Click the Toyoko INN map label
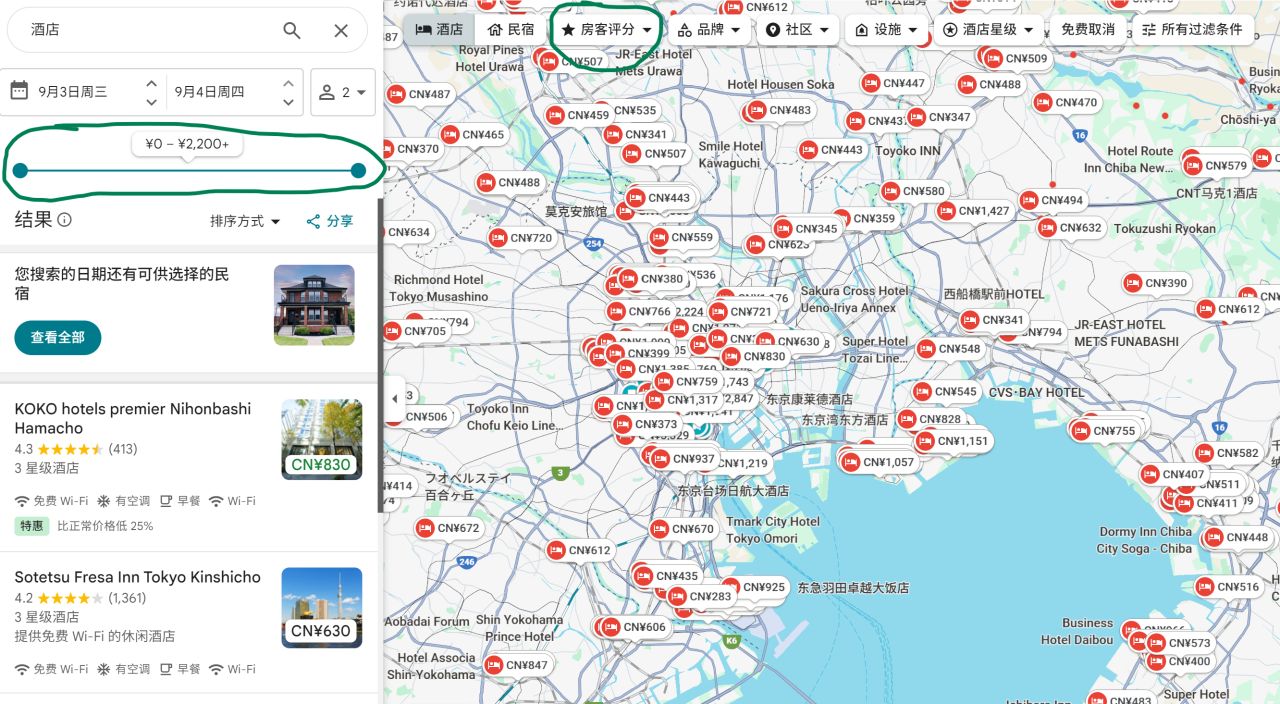Screen dimensions: 1280x704 point(908,151)
